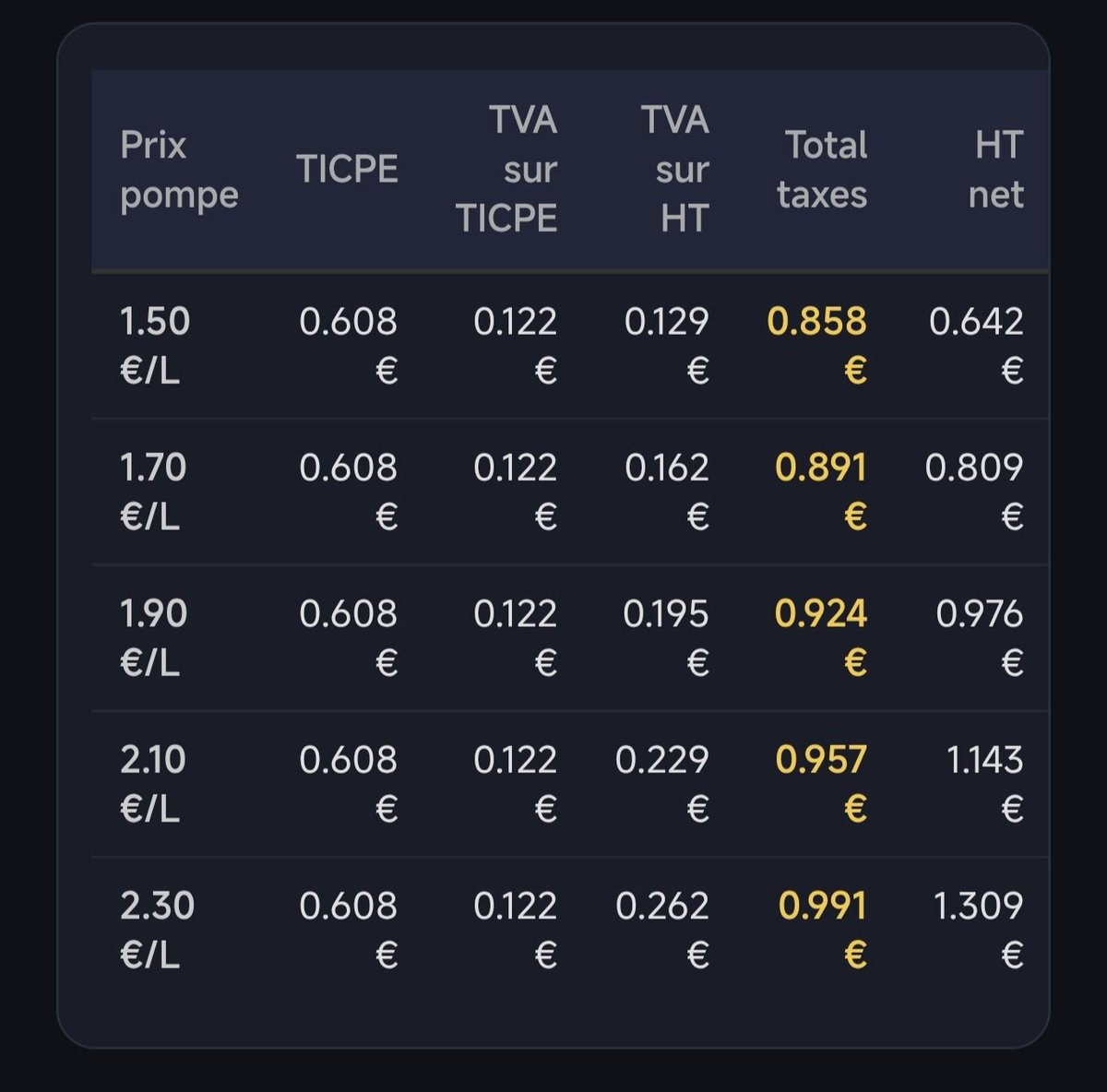Click TVA sur TICPE 0.122 € in 2.30 €/L row
Image resolution: width=1107 pixels, height=1092 pixels.
[516, 930]
